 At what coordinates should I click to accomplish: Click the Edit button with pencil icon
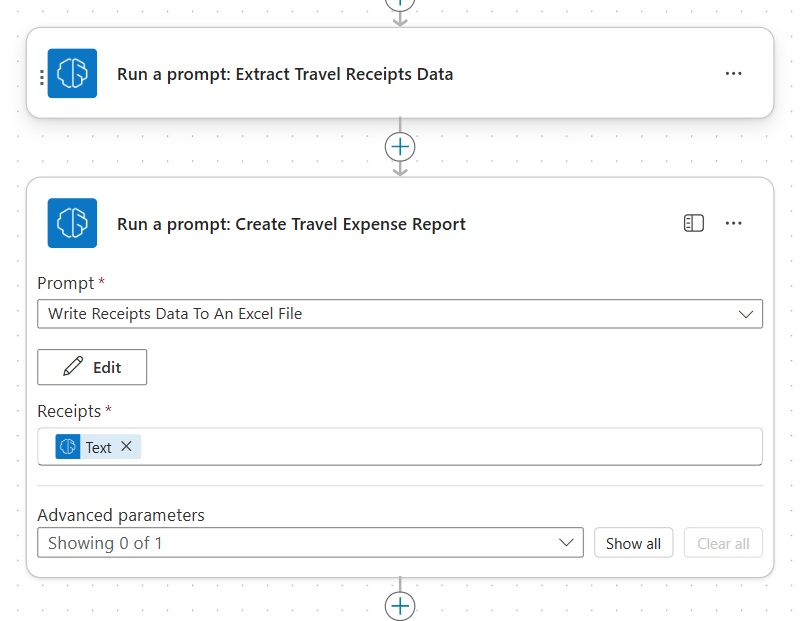[92, 367]
